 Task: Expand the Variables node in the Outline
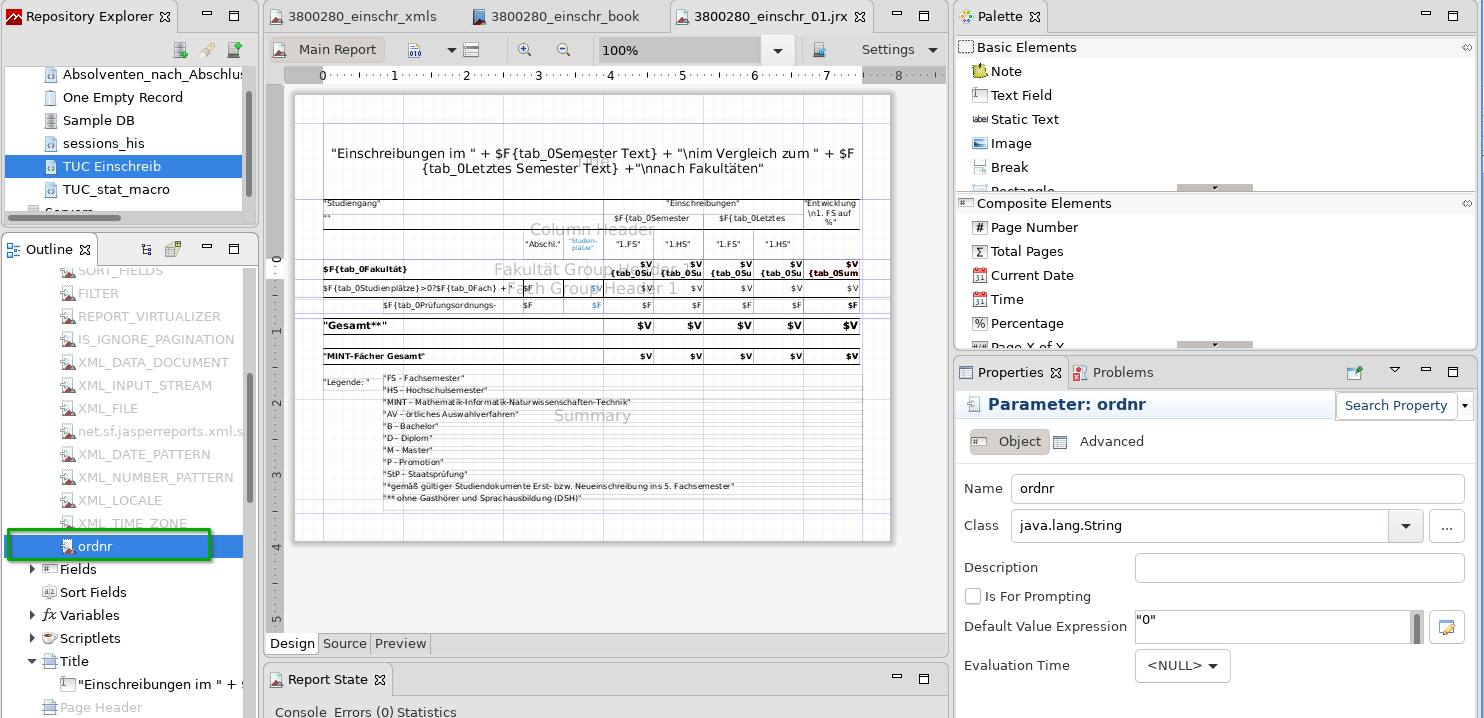pyautogui.click(x=33, y=615)
